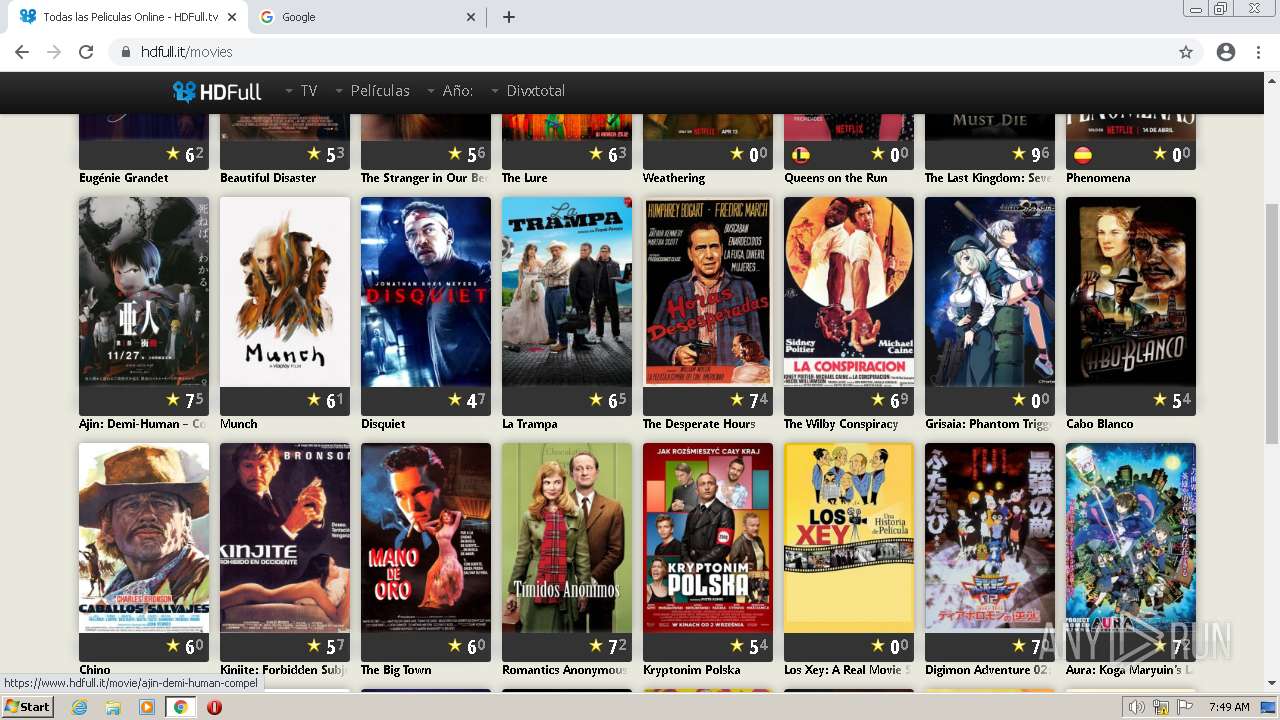Select Los Xey poster thumbnail
1280x720 pixels.
click(x=849, y=538)
